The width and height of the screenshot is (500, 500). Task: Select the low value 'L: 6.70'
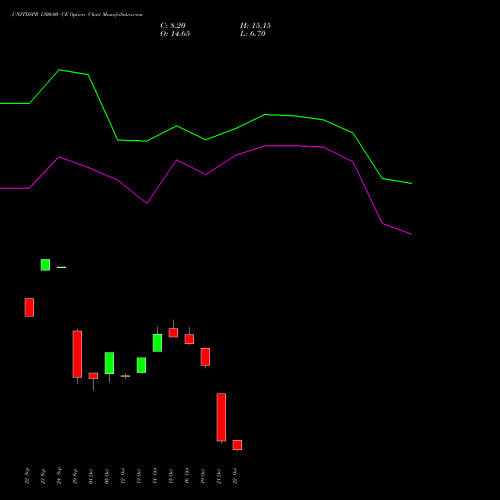[253, 34]
